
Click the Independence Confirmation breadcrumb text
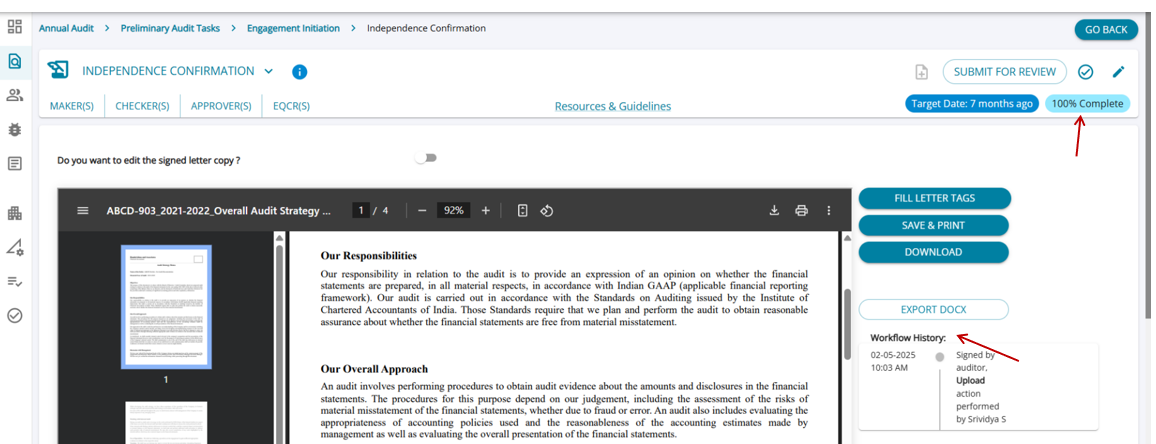click(426, 28)
